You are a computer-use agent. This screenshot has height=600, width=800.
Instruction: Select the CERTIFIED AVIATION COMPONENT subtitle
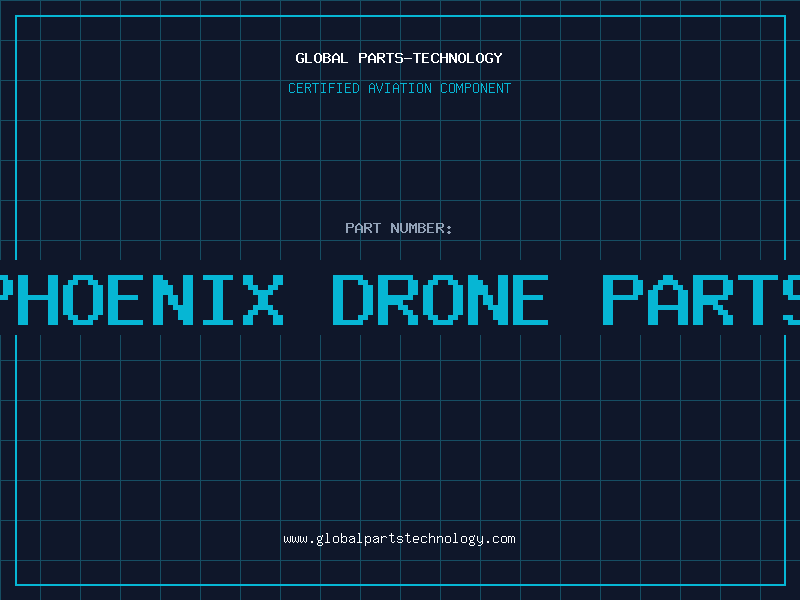click(399, 88)
